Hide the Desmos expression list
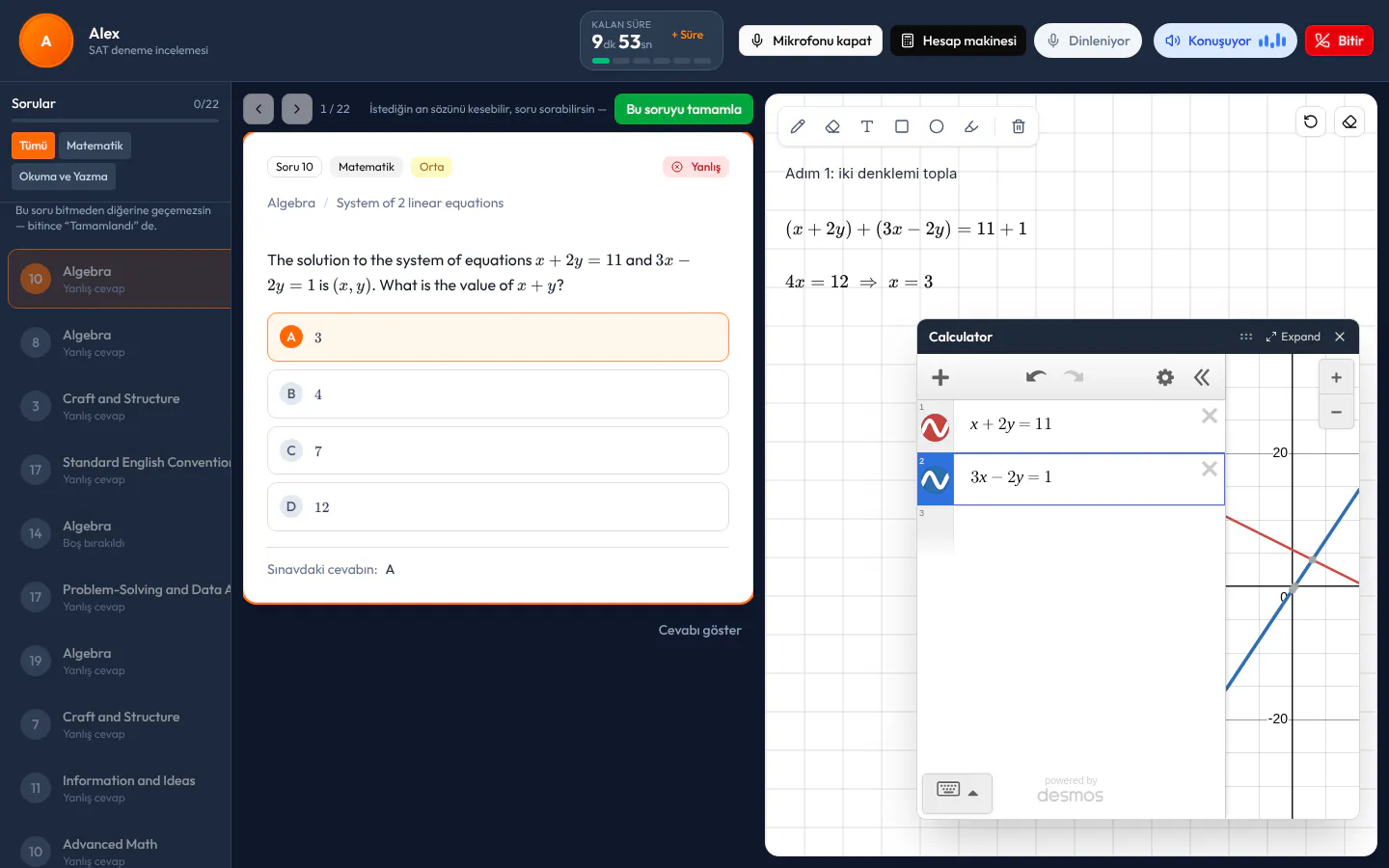The height and width of the screenshot is (868, 1389). tap(1202, 377)
